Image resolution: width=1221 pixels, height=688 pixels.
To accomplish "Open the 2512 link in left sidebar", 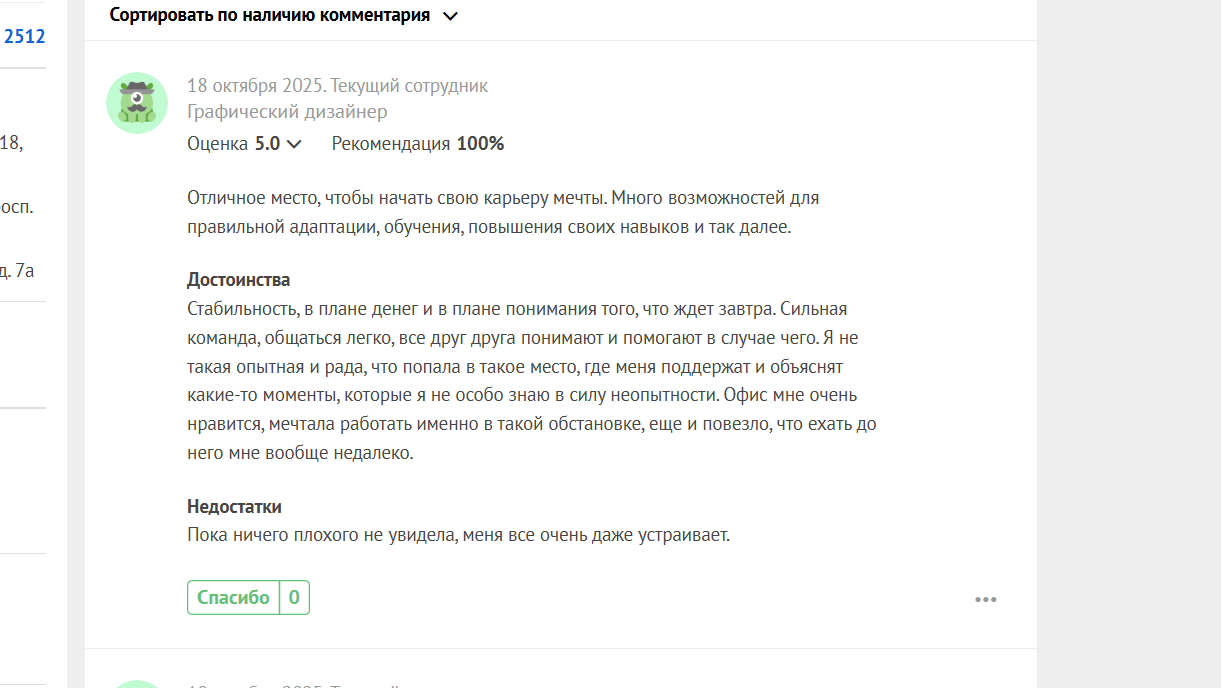I will [x=24, y=37].
